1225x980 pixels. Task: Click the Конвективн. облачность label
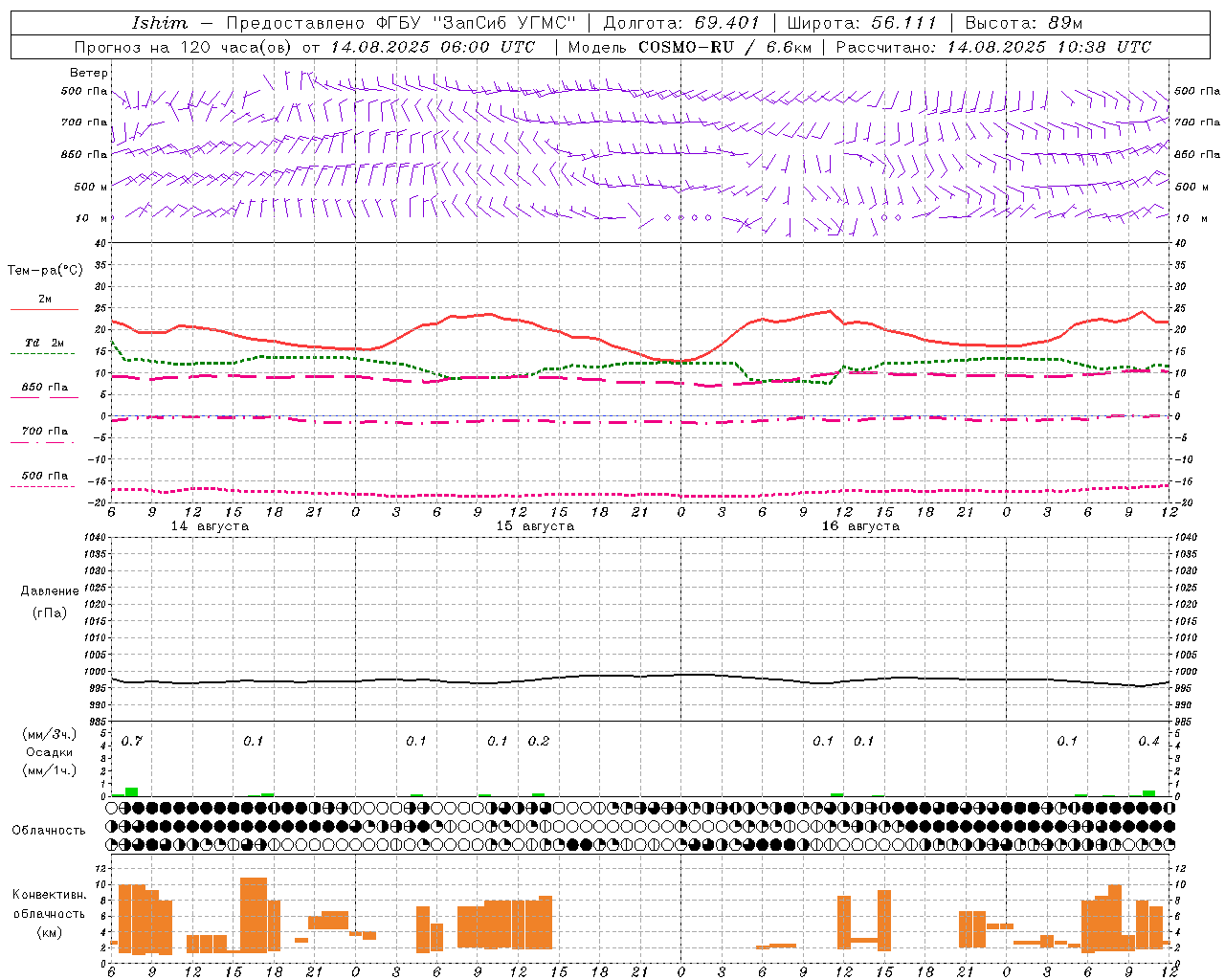pos(49,904)
